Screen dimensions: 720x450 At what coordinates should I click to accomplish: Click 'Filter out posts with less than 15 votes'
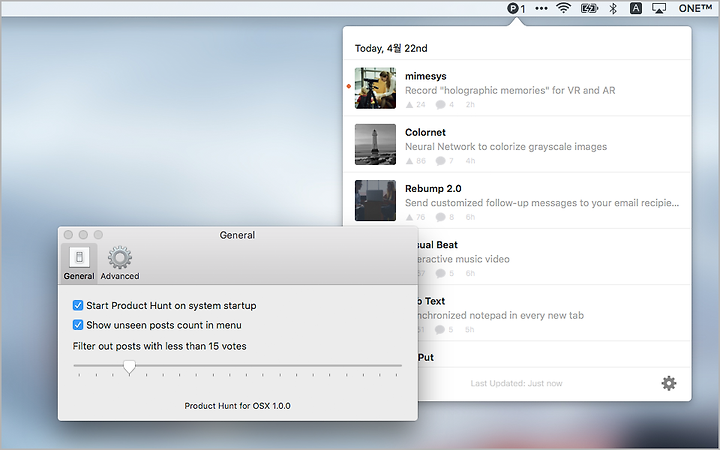point(159,346)
